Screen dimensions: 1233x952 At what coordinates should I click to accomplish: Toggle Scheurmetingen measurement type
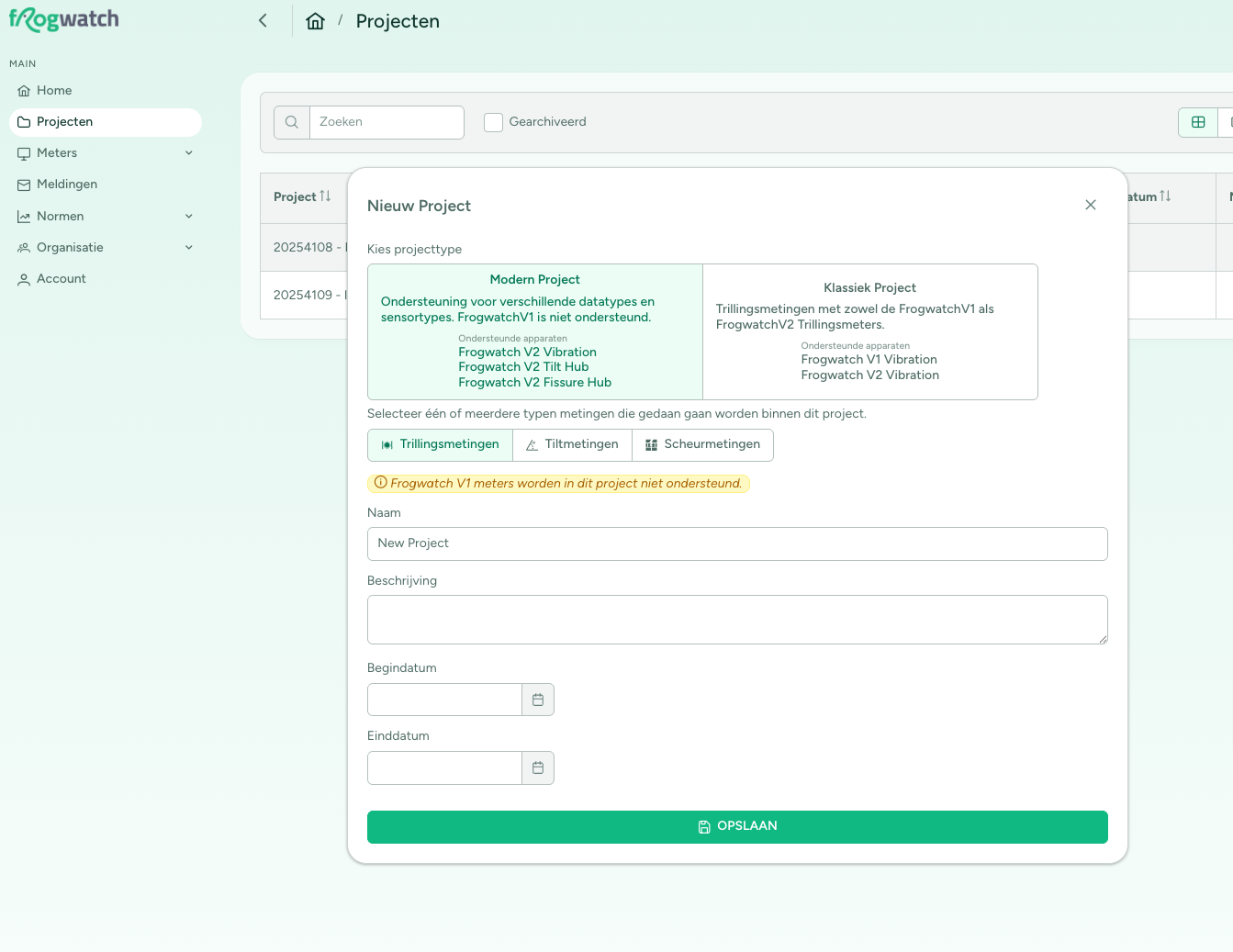click(x=702, y=444)
